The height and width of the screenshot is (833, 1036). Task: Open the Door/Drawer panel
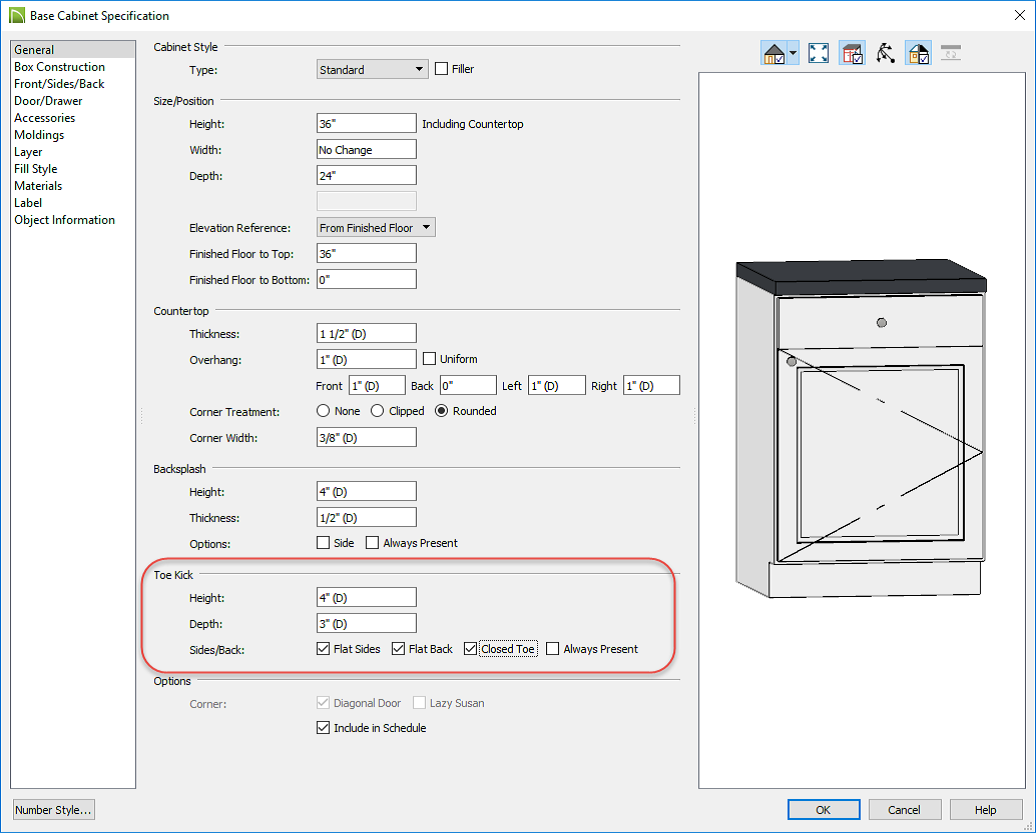click(48, 101)
